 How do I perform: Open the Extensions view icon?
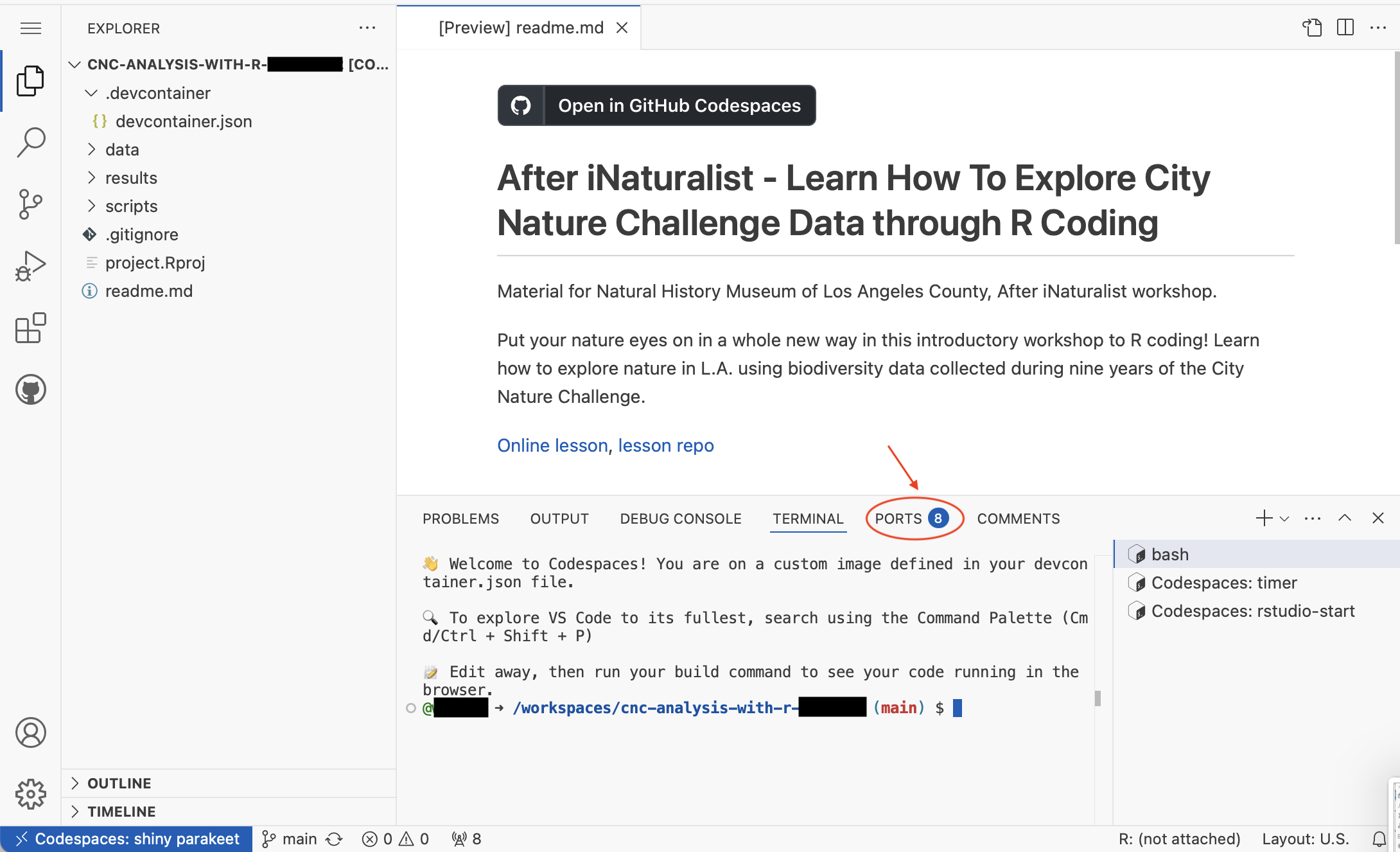coord(30,328)
